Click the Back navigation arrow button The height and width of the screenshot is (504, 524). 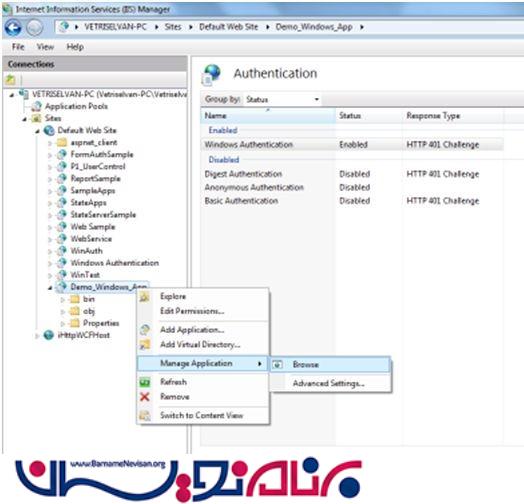13,27
